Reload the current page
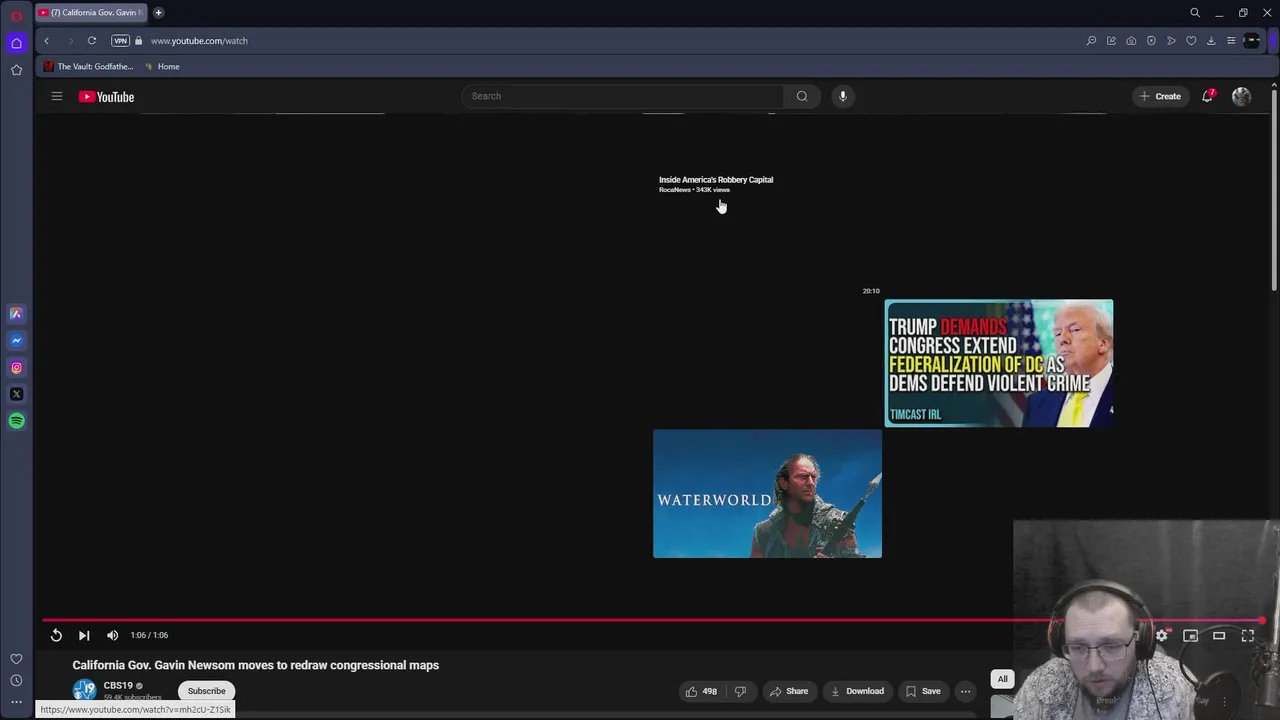1280x720 pixels. tap(92, 41)
